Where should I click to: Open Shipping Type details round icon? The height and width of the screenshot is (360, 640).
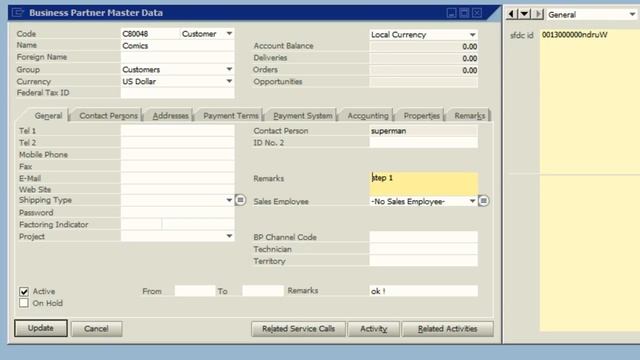(x=240, y=200)
